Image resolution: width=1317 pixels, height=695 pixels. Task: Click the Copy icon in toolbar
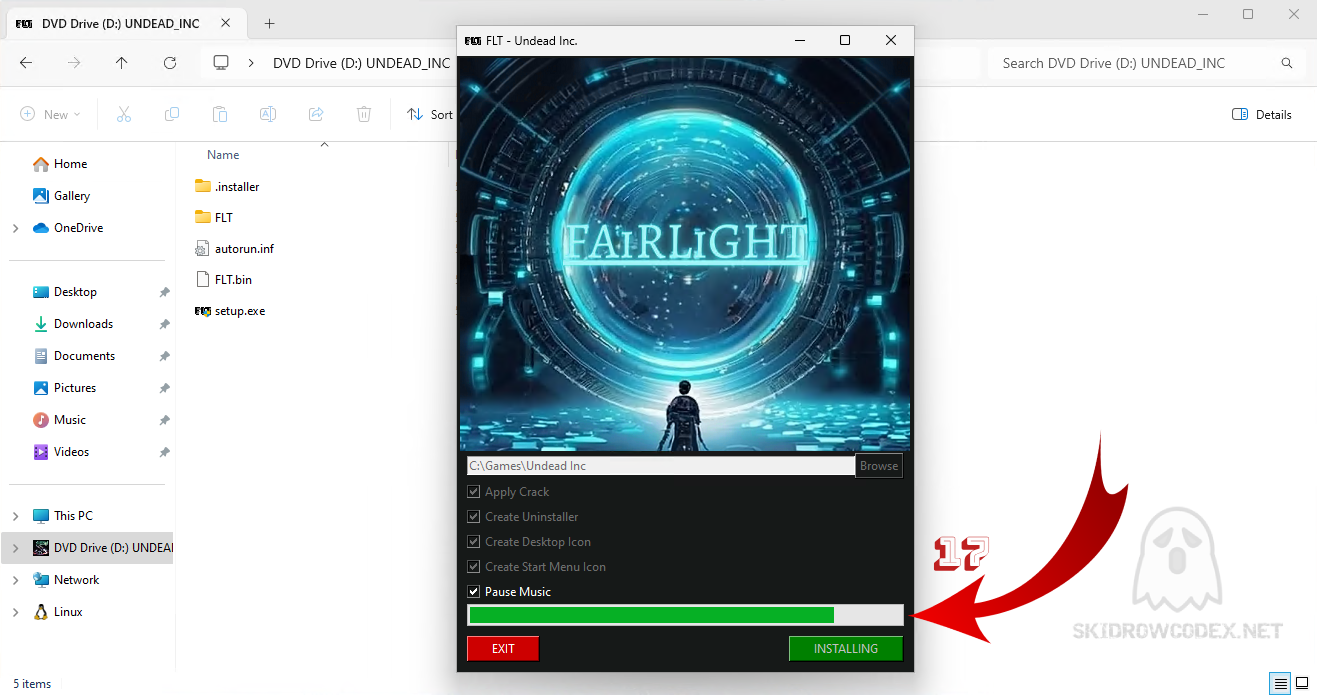[172, 115]
